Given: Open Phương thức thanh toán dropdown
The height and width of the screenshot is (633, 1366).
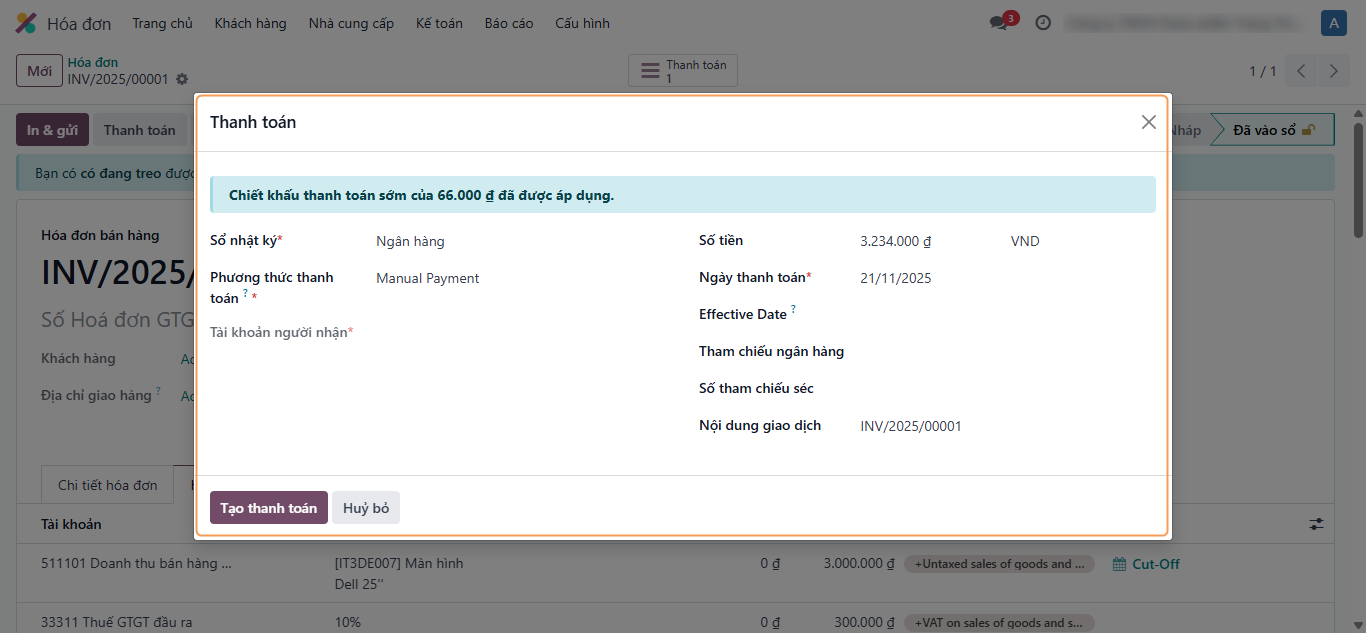Looking at the screenshot, I should tap(520, 279).
